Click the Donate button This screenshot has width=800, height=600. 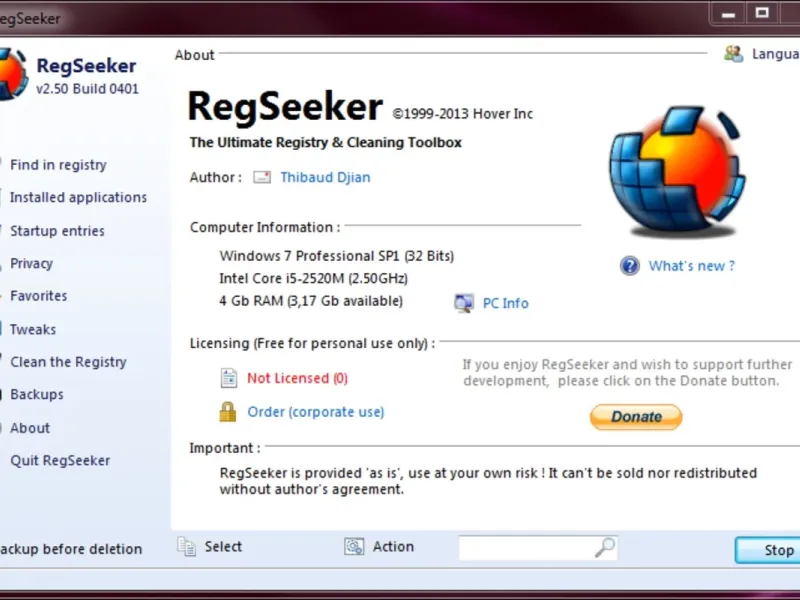coord(636,417)
